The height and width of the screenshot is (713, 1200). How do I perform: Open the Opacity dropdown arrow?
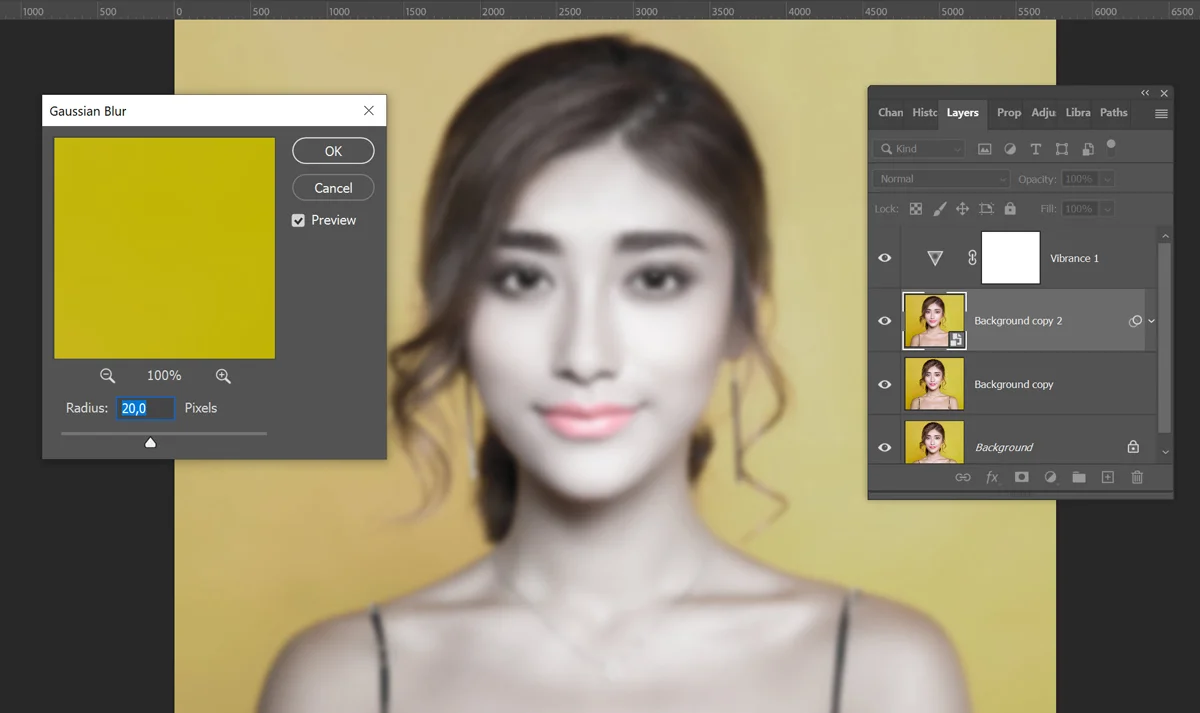(1105, 179)
